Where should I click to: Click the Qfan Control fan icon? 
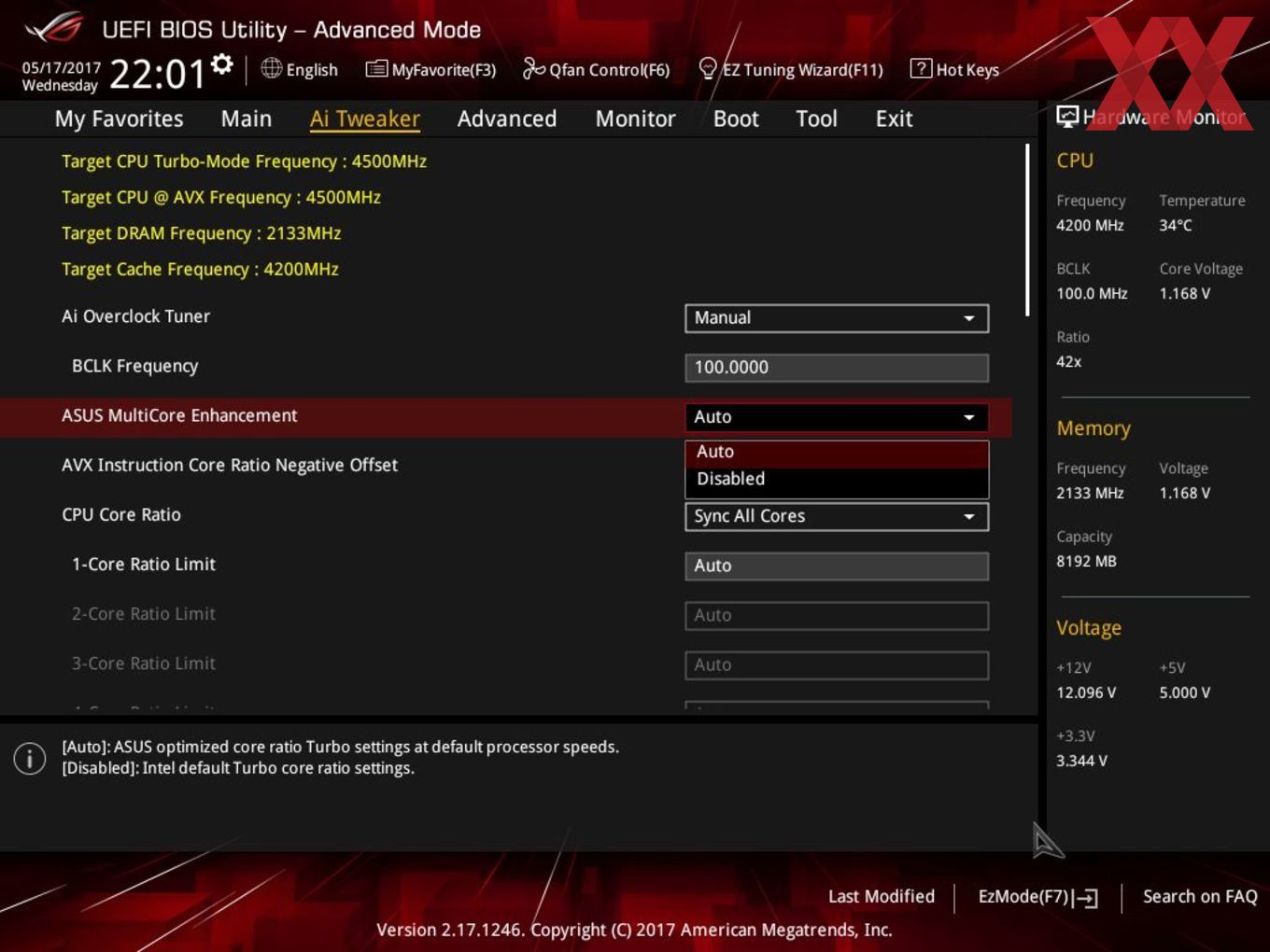[533, 68]
